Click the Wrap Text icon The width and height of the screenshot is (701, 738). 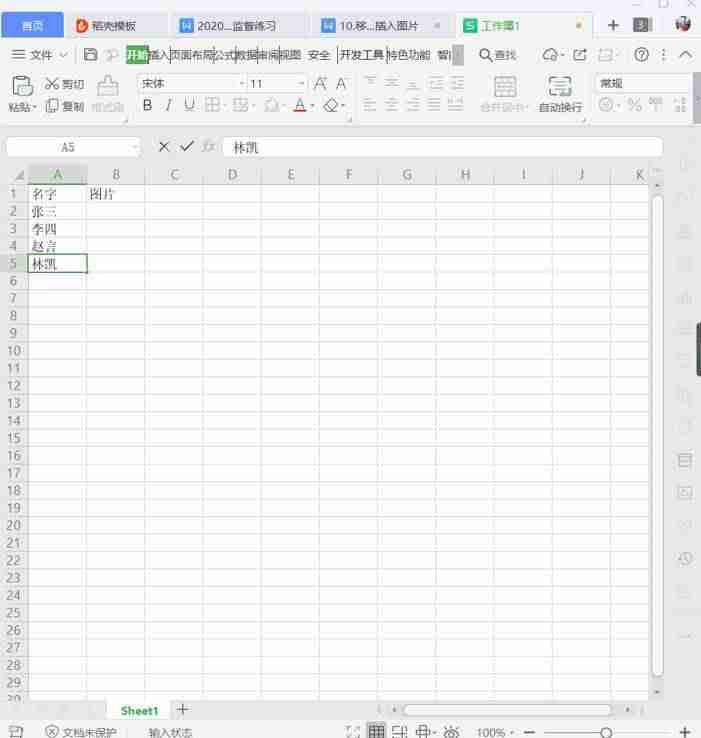coord(560,87)
